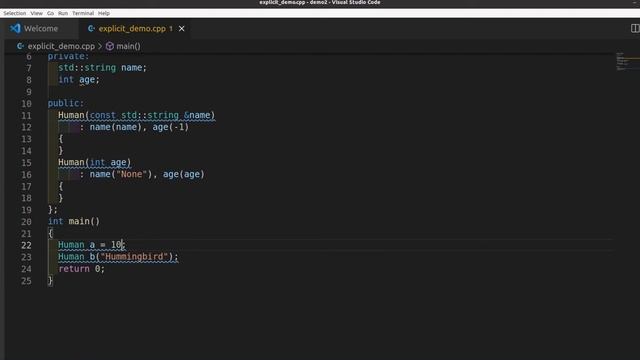
Task: Open the View menu
Action: pyautogui.click(x=36, y=13)
